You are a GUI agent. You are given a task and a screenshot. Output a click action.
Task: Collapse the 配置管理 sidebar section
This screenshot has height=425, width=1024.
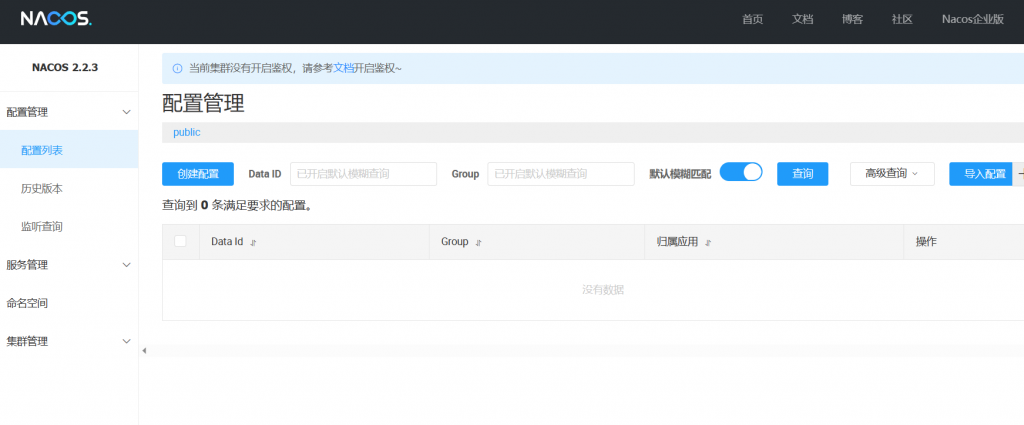click(126, 112)
